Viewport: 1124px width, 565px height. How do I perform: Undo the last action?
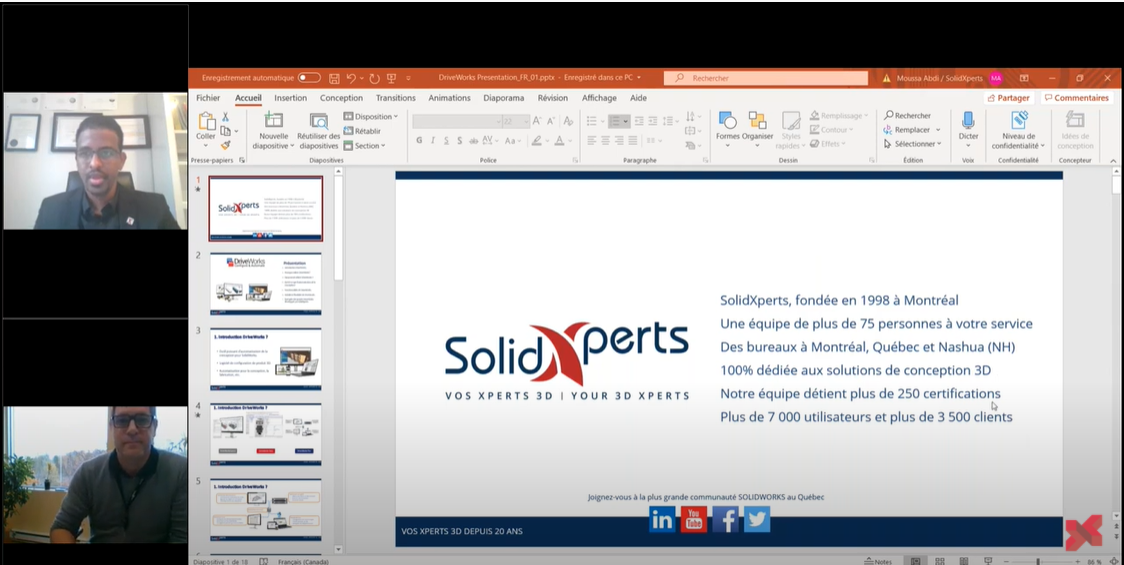click(x=351, y=78)
